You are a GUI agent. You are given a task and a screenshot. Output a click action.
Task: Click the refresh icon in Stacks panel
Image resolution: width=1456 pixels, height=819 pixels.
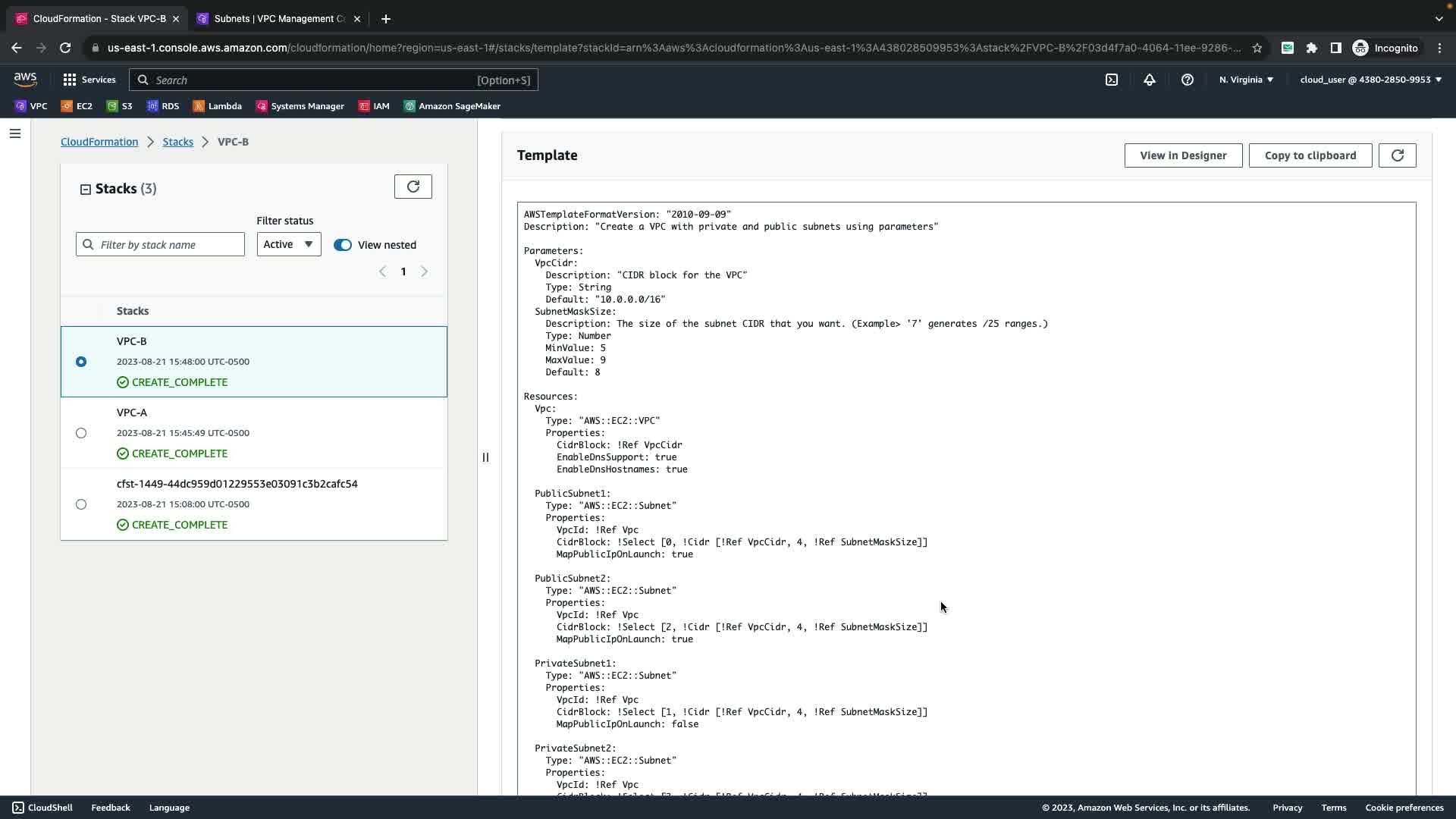coord(413,187)
